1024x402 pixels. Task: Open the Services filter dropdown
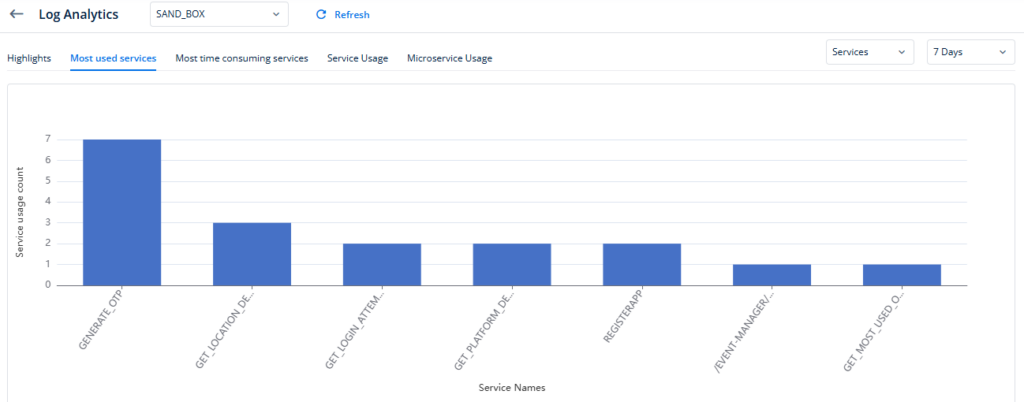click(870, 52)
